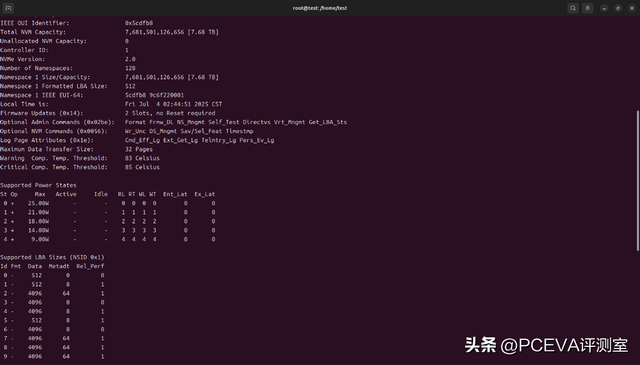Click the Total NVM Capacity label
Screen dimensions: 640x365
pos(33,32)
